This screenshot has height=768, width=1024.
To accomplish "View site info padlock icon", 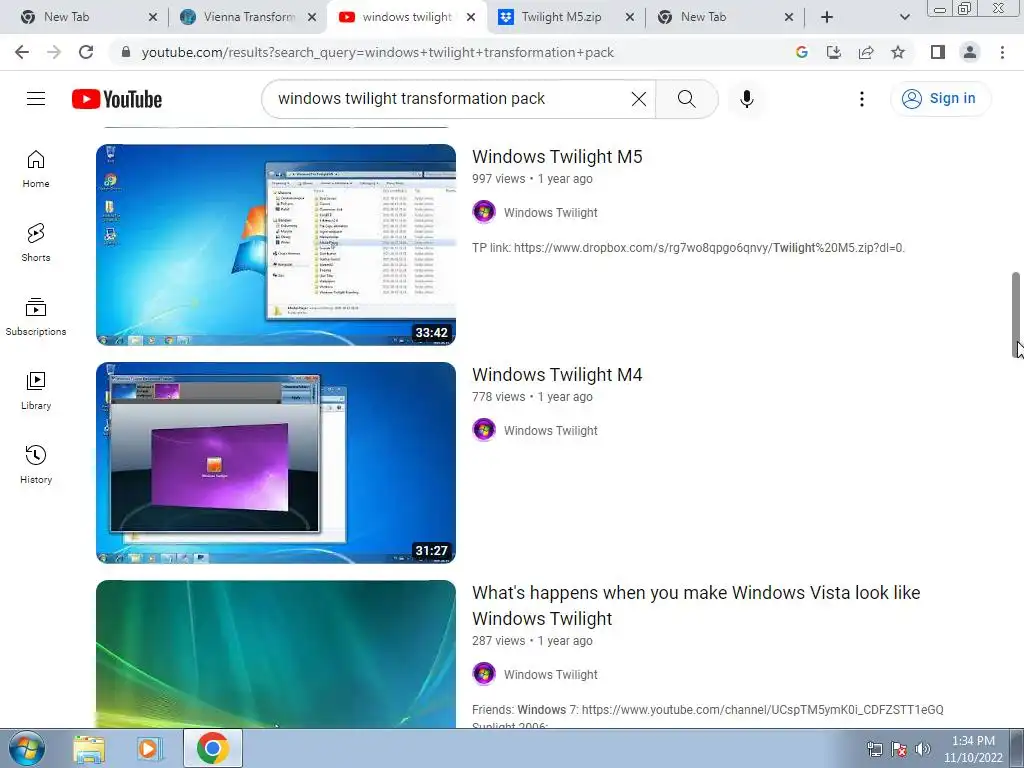I will 125,52.
